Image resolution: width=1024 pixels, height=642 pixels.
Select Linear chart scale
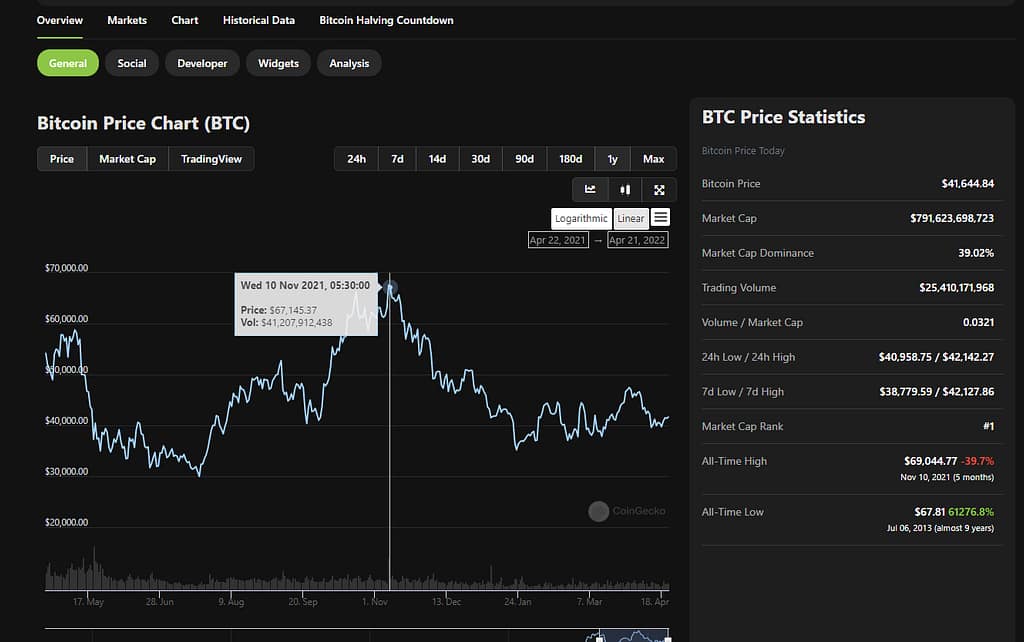[x=631, y=219]
